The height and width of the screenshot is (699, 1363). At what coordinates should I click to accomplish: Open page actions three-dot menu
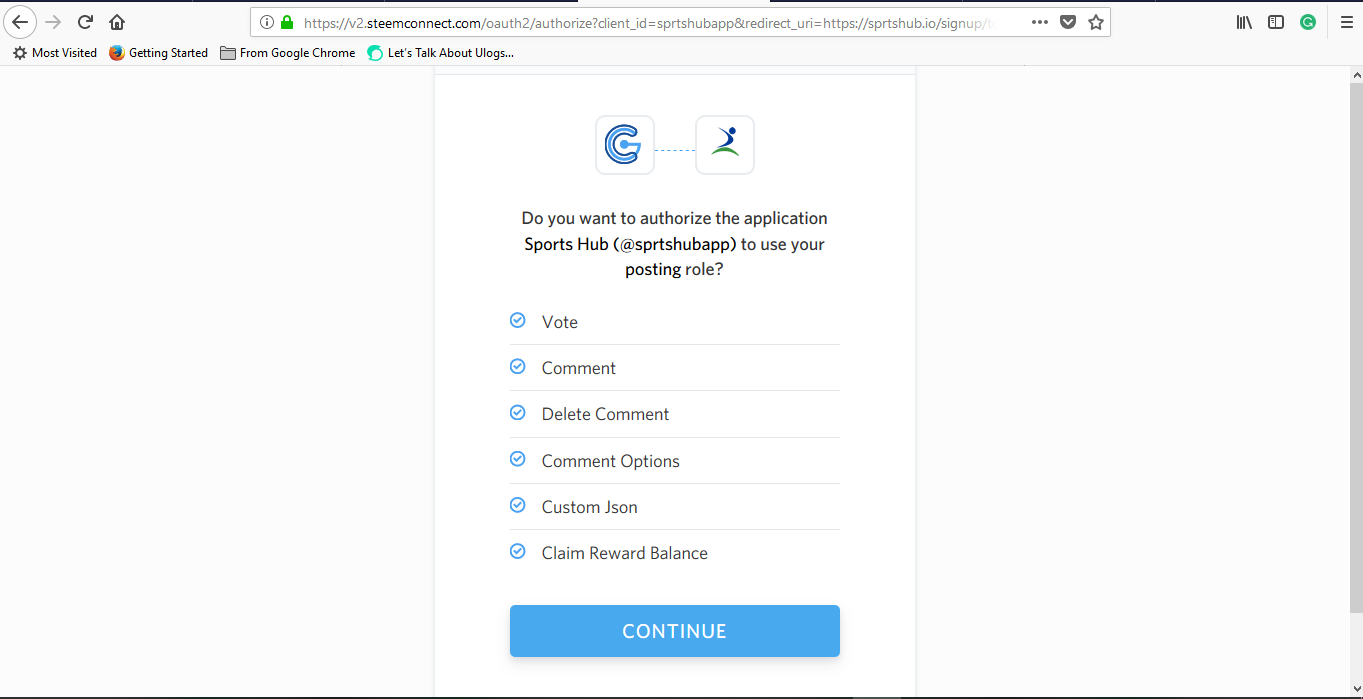coord(1040,22)
